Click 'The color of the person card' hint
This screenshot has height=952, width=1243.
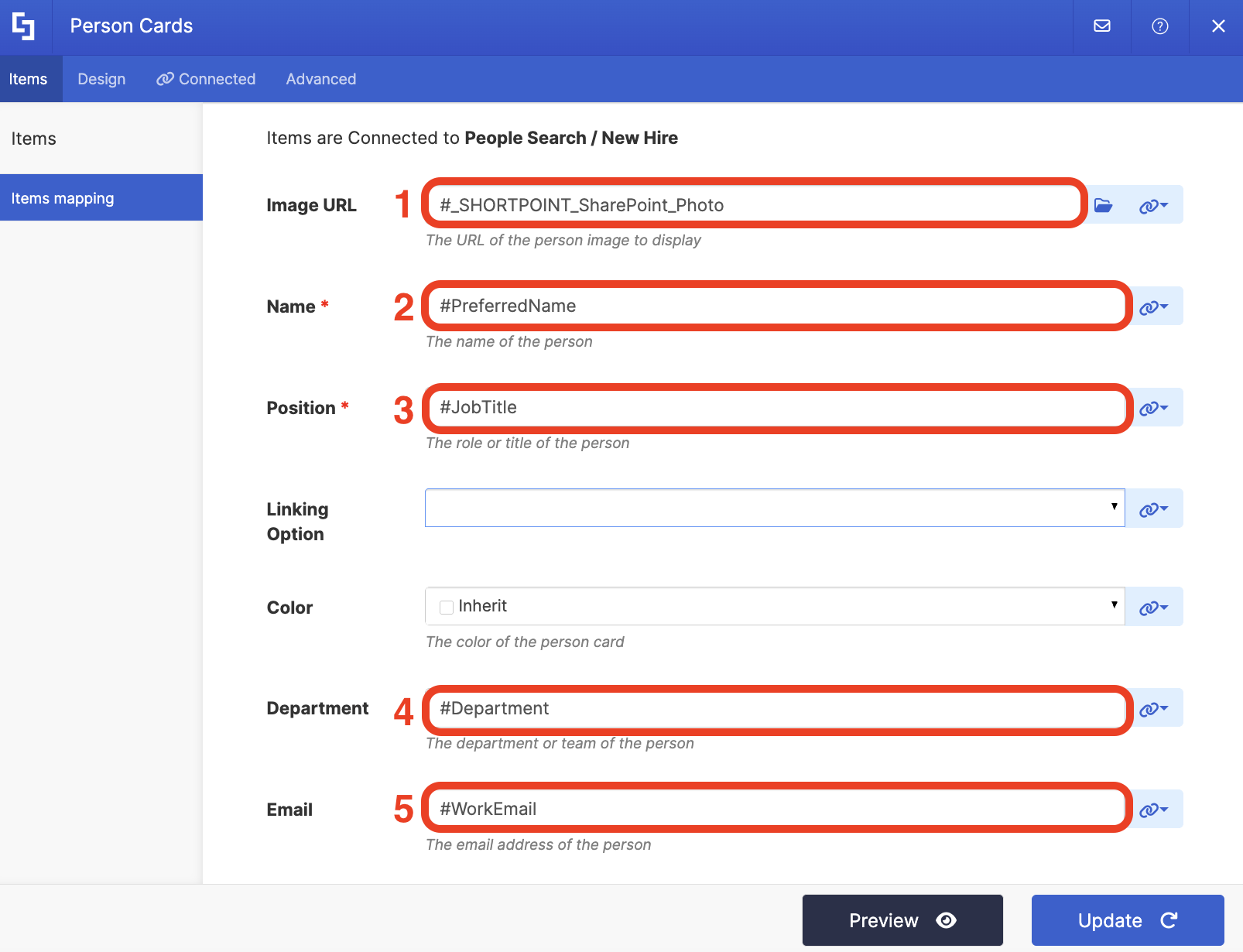point(525,642)
